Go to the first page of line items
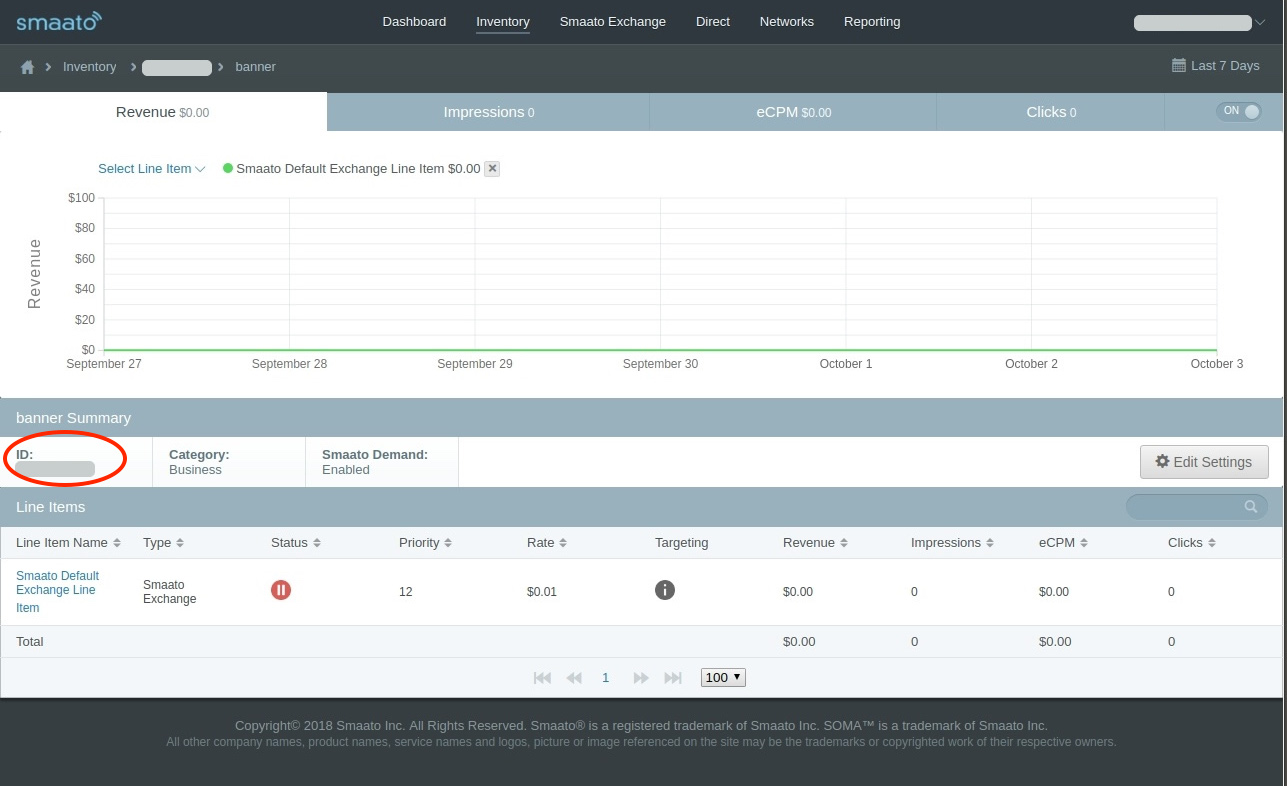 coord(542,678)
